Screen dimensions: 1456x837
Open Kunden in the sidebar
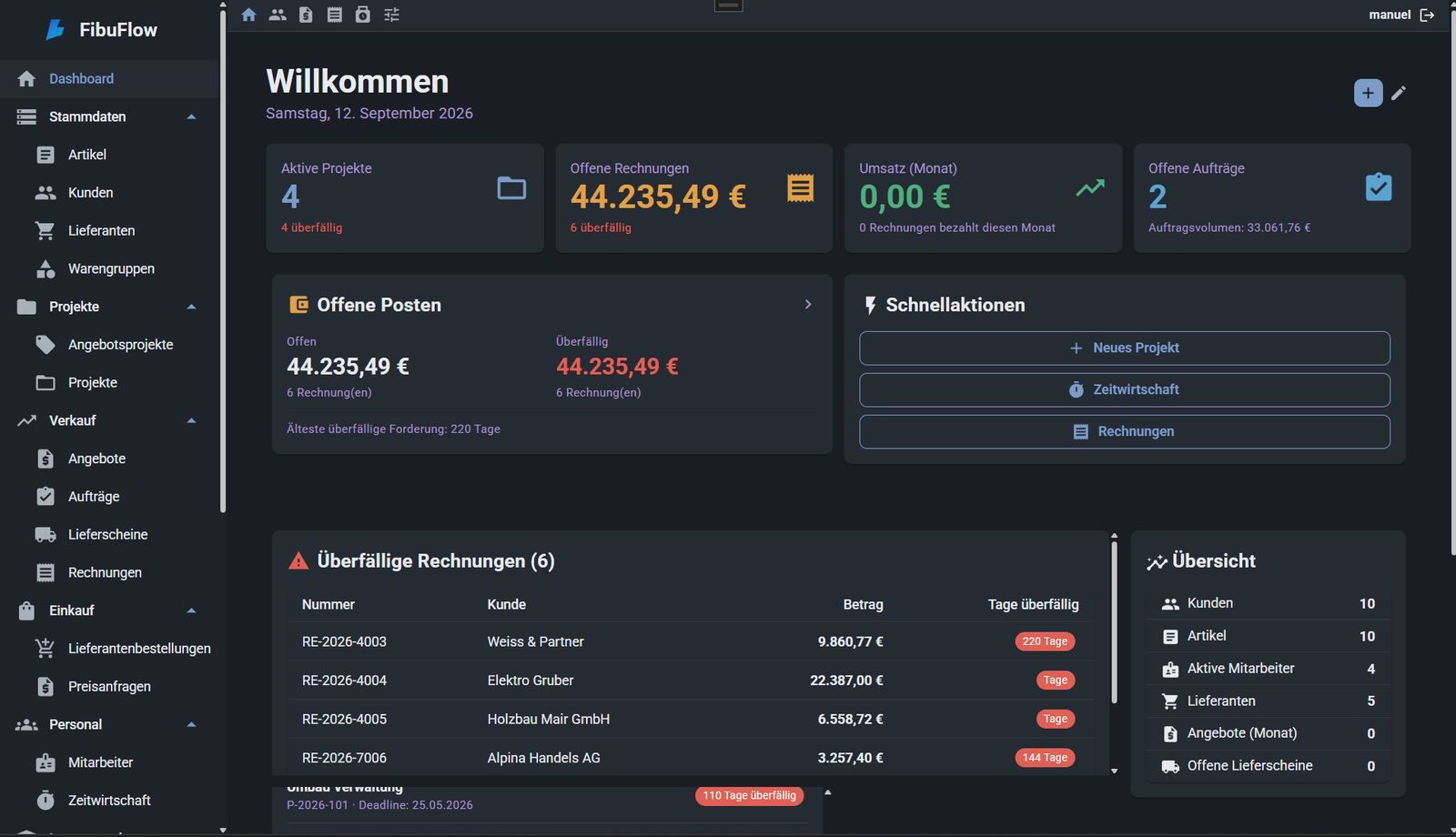109,193
